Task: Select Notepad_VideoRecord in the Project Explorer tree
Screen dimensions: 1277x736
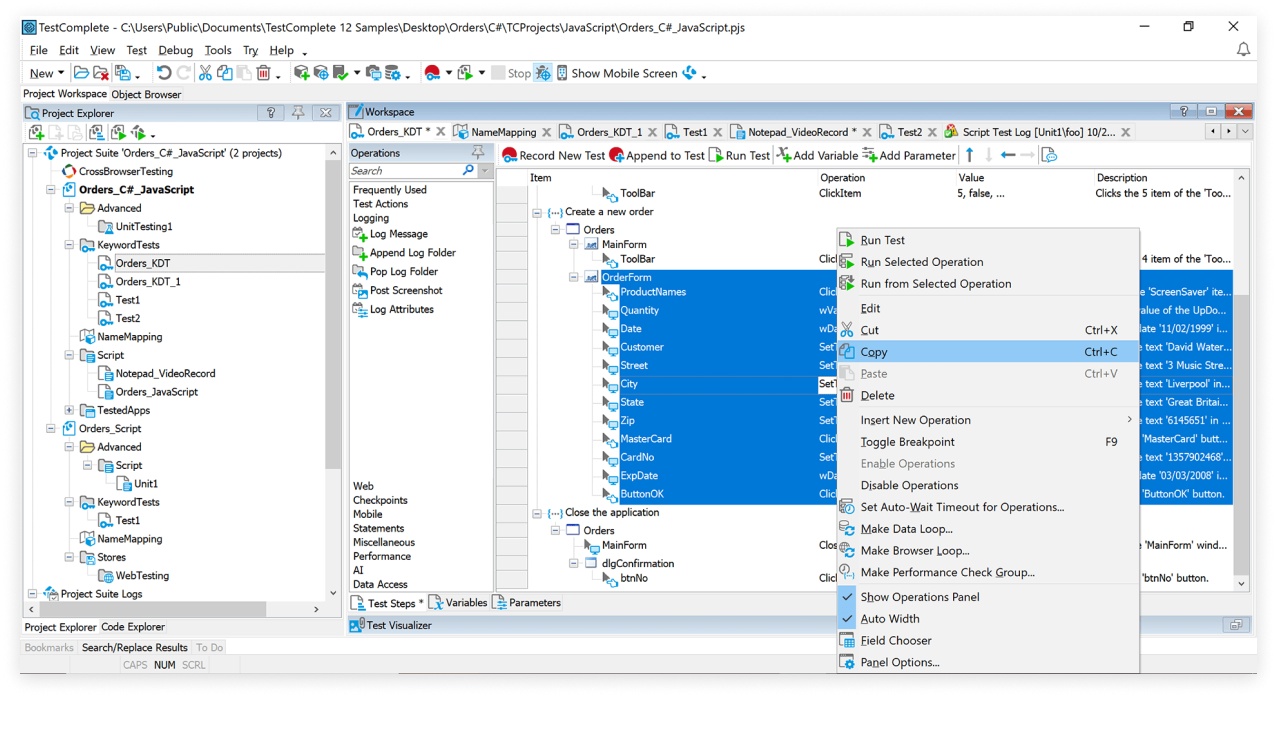Action: [x=165, y=374]
